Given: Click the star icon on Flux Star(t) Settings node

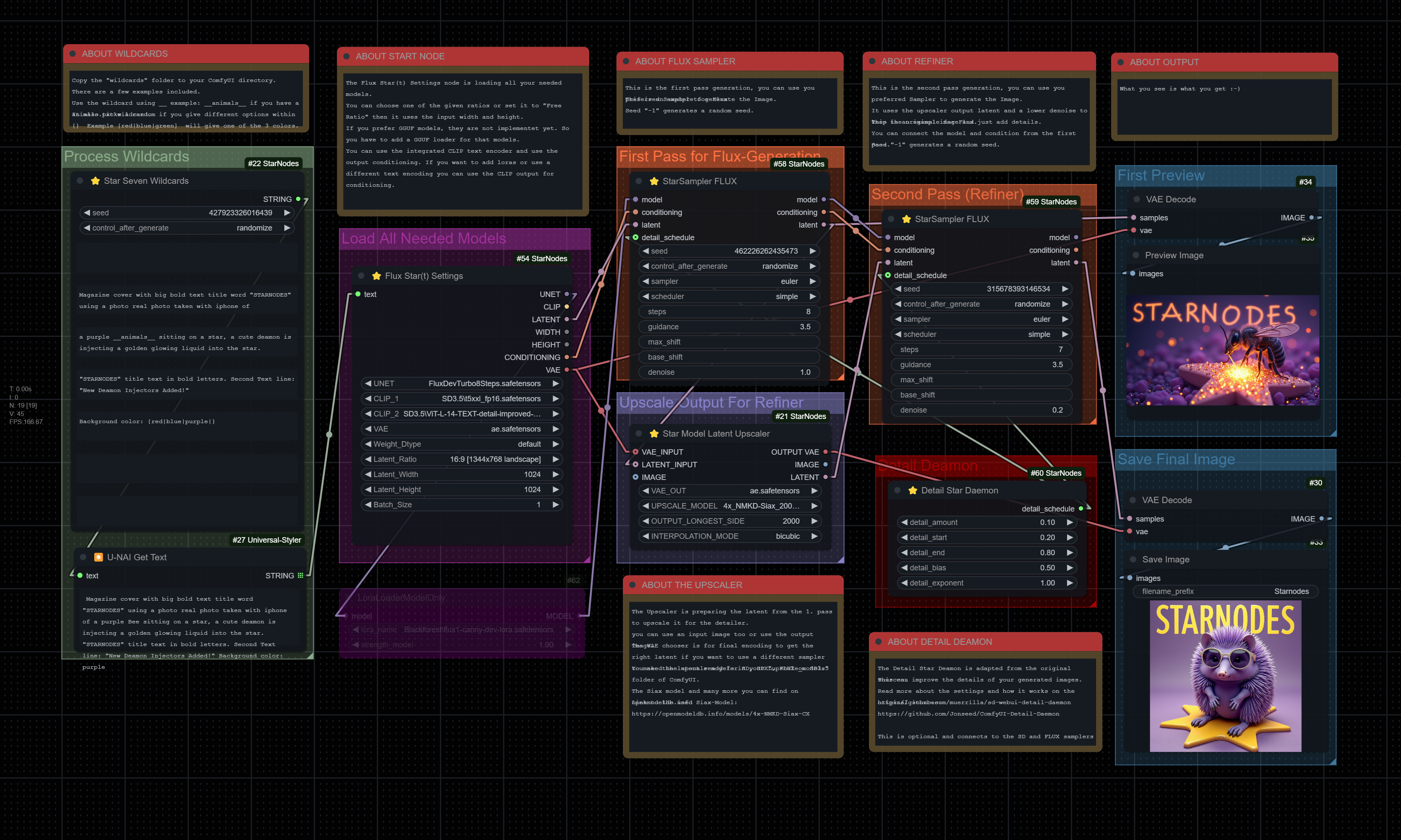Looking at the screenshot, I should [376, 276].
